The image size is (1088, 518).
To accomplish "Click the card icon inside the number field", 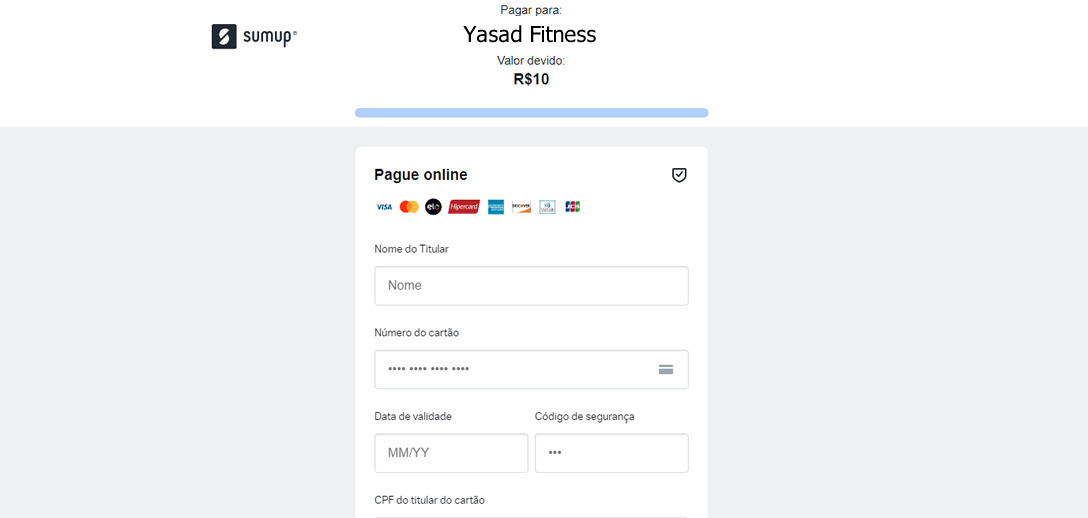I will coord(666,369).
